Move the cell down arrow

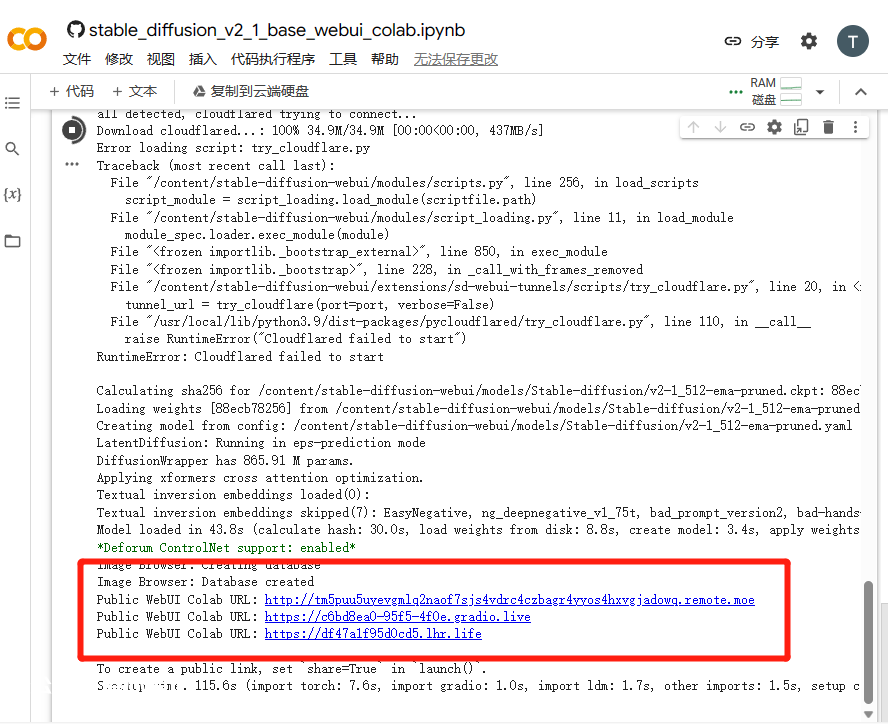[x=720, y=127]
